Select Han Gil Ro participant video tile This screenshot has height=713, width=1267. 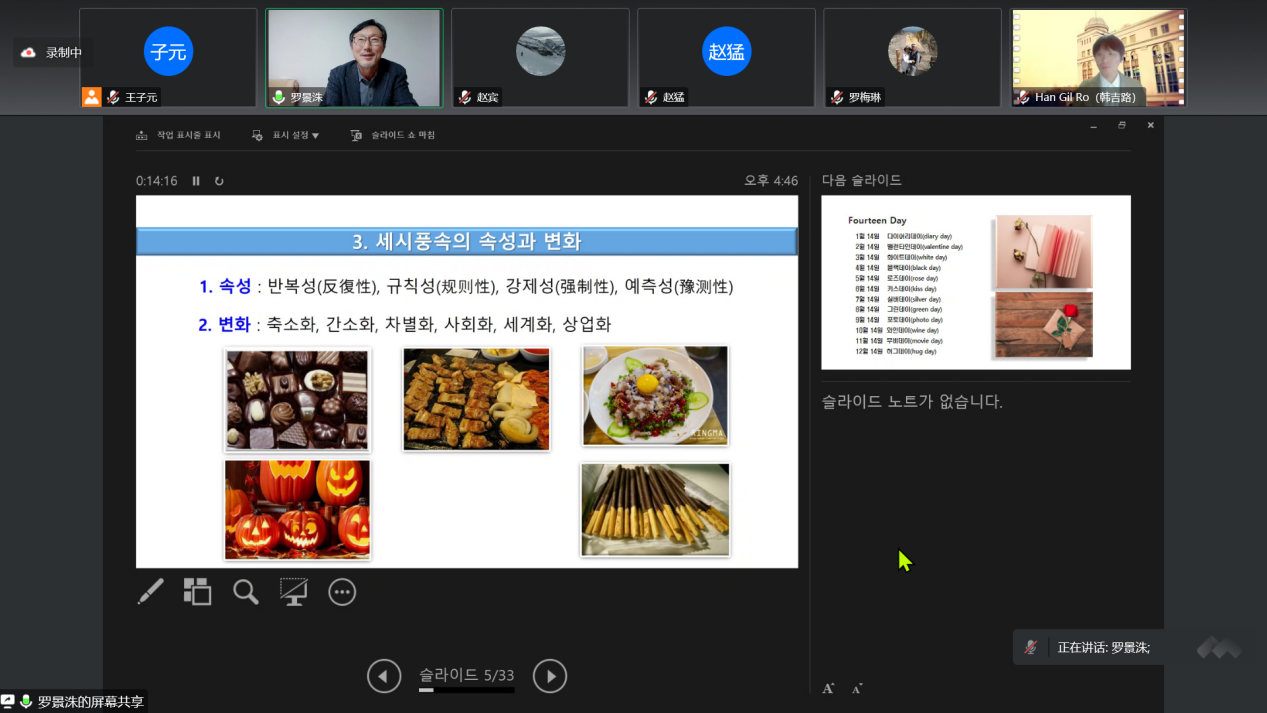(1098, 57)
